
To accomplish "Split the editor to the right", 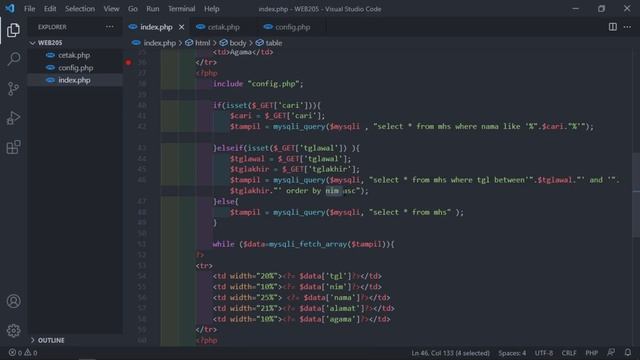I will (x=613, y=27).
